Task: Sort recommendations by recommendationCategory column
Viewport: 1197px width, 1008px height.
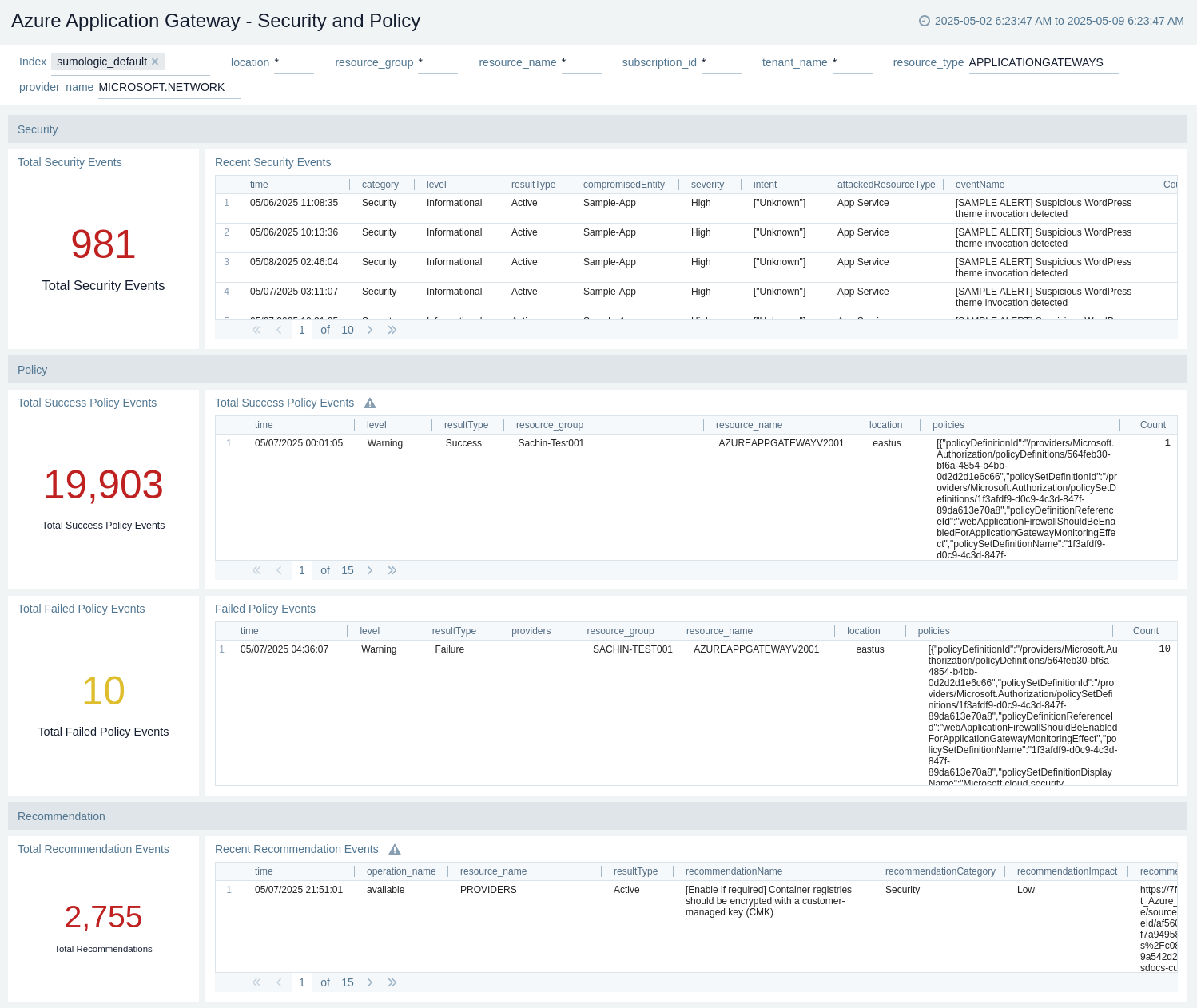Action: [x=940, y=871]
